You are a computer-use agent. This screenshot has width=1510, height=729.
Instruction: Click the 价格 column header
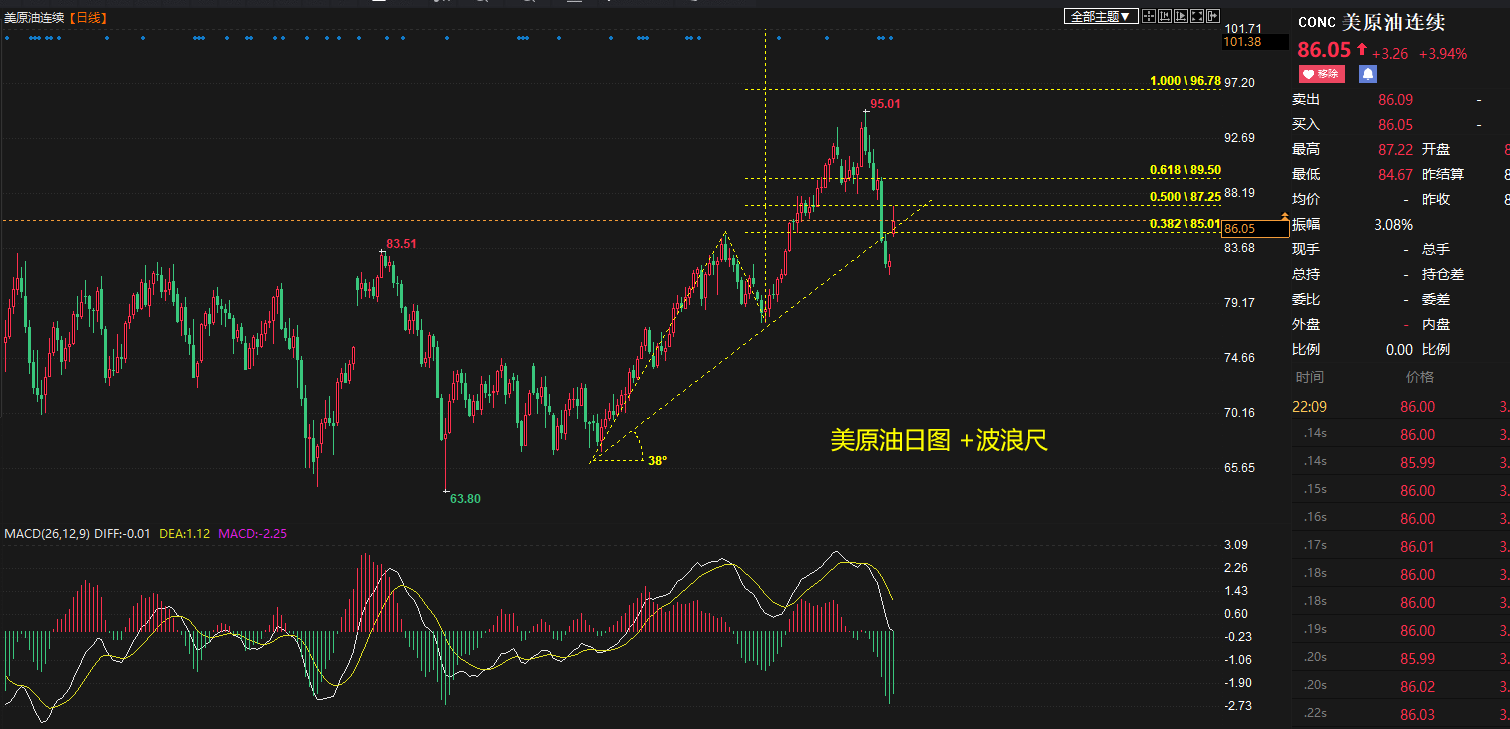[x=1419, y=377]
